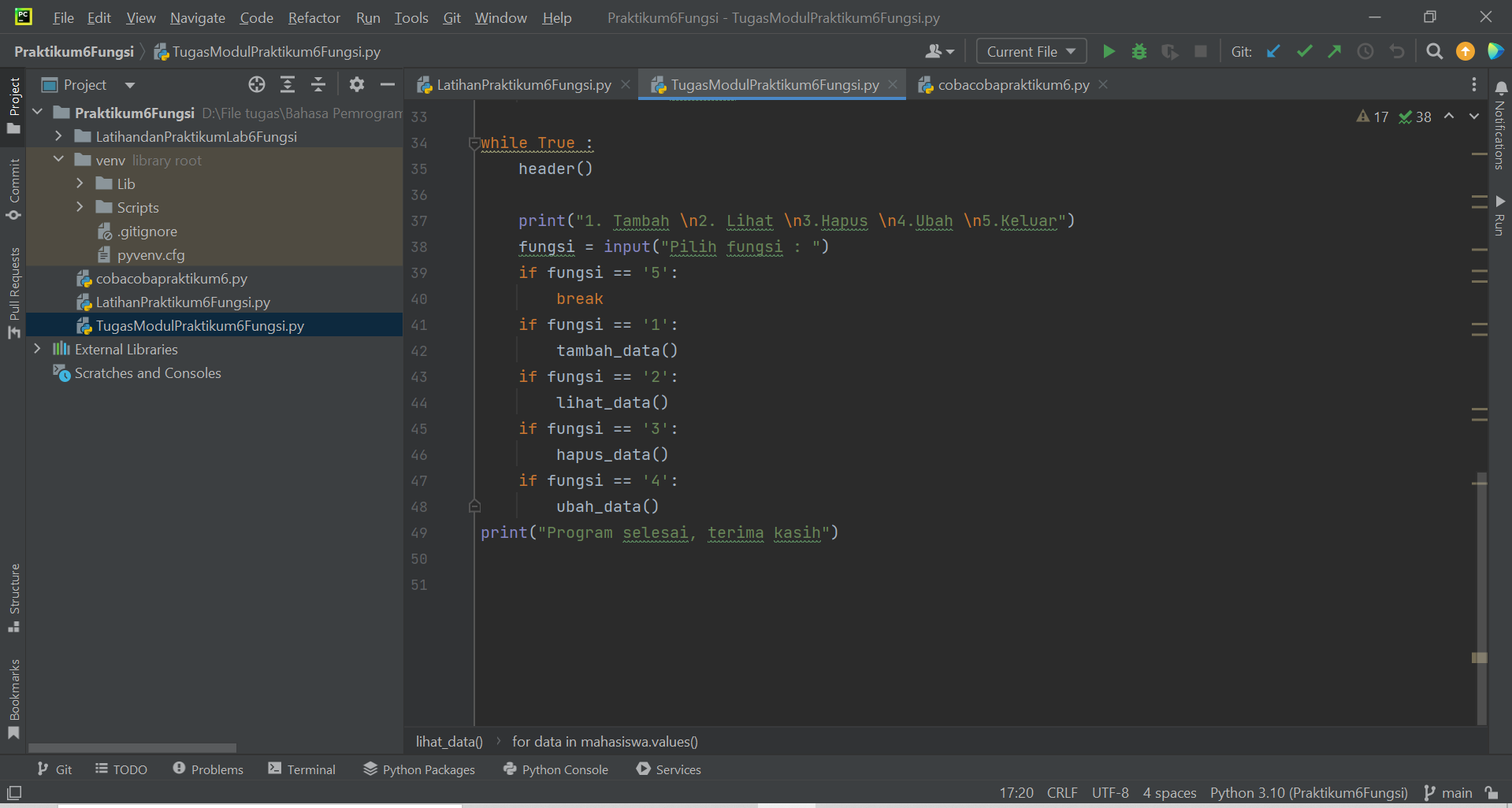Open the Project panel settings gear
The image size is (1512, 808).
(x=356, y=84)
